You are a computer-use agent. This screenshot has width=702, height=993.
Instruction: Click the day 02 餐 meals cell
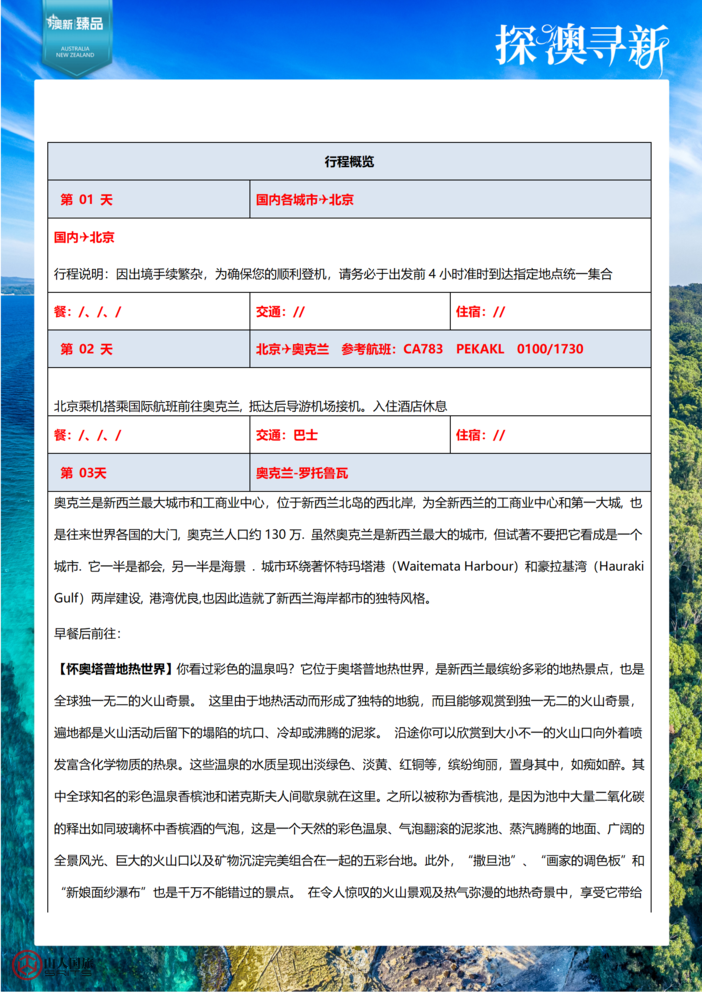pyautogui.click(x=149, y=435)
